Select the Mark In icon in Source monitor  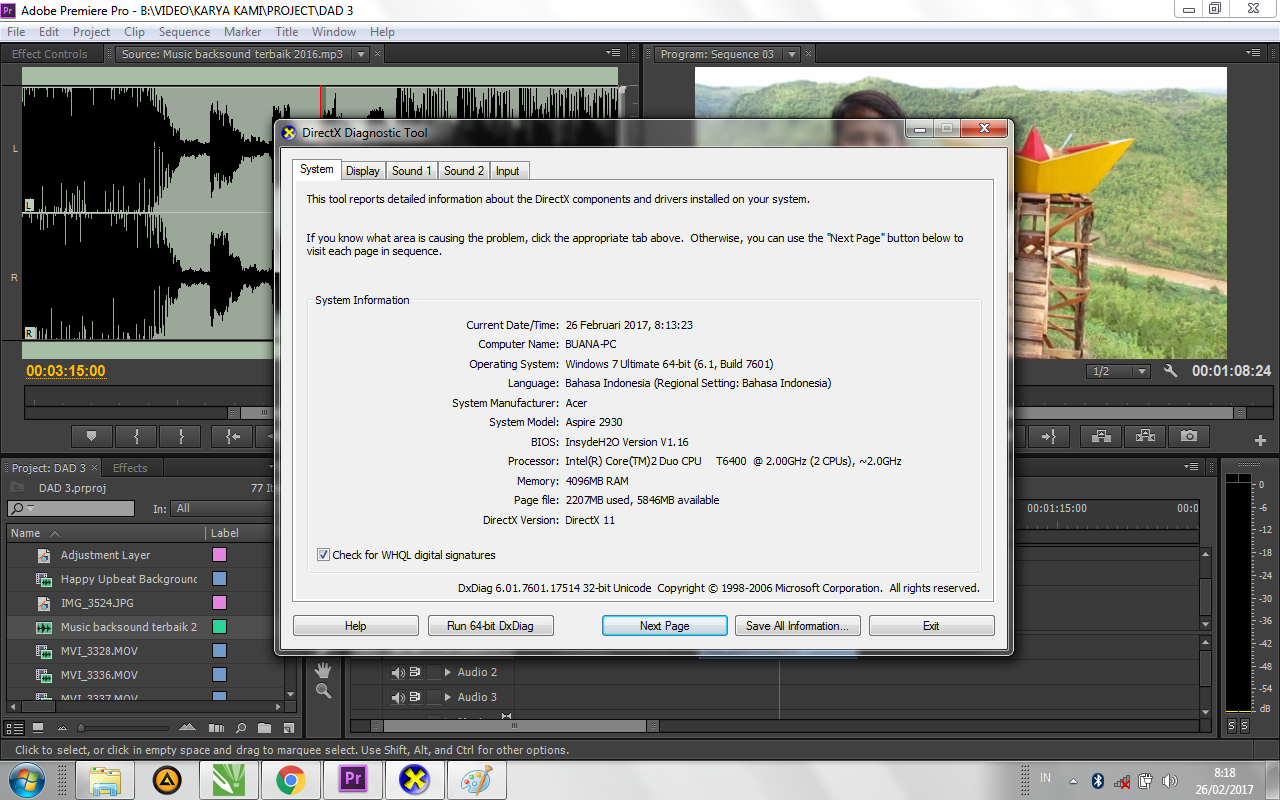point(136,436)
